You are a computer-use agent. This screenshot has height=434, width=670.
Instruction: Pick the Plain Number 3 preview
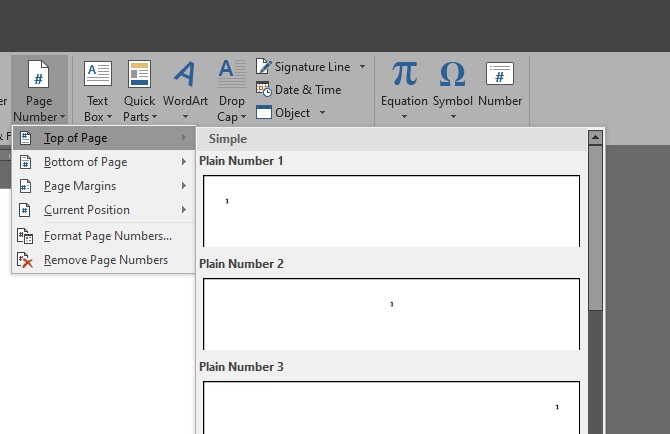click(391, 407)
